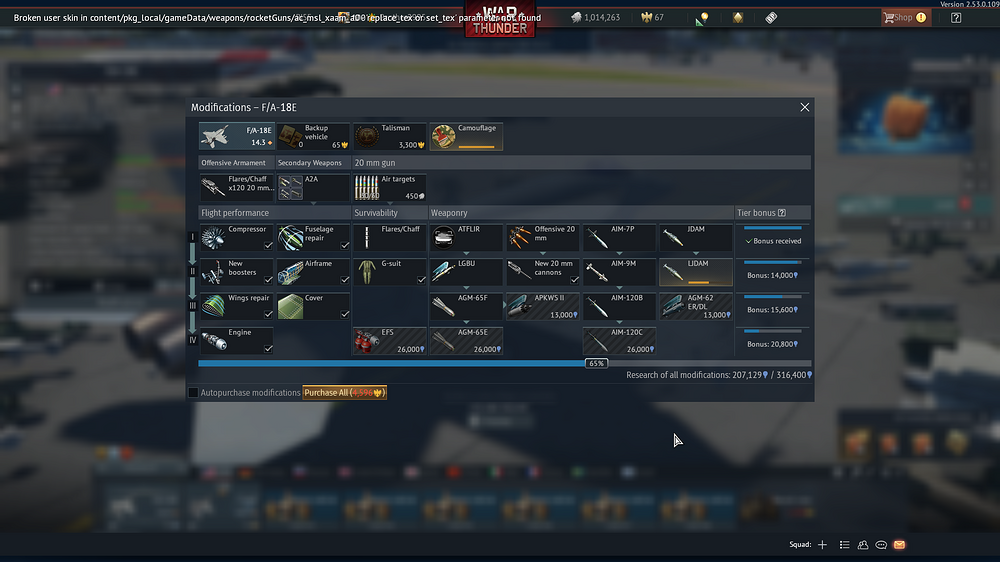Buy the Talisman for 3,300
Viewport: 1000px width, 562px height.
click(x=390, y=137)
